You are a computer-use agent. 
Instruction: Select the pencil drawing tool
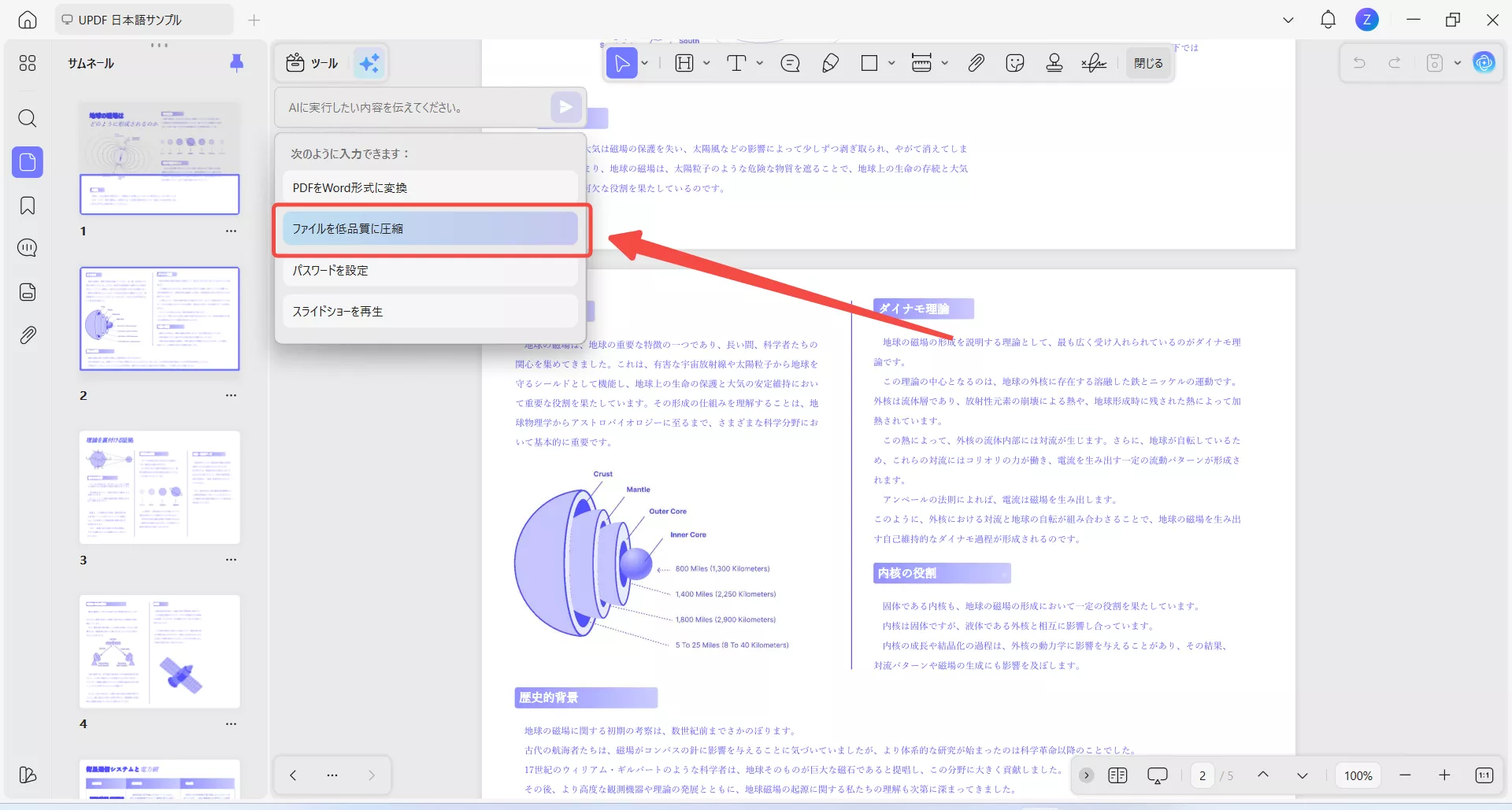pyautogui.click(x=830, y=63)
